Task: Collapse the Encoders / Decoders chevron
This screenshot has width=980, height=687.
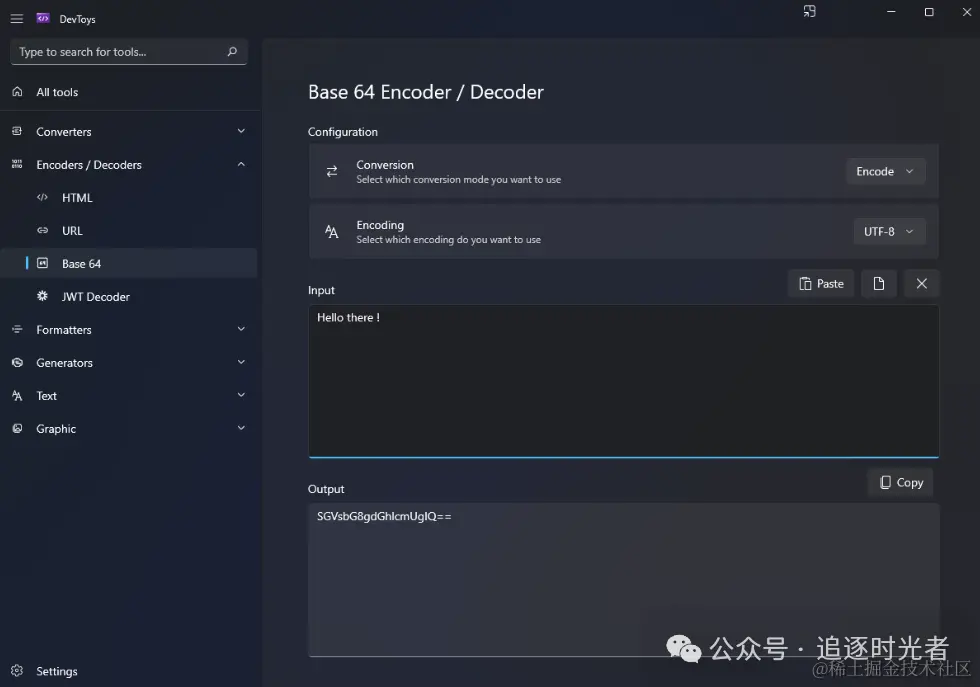Action: (241, 164)
